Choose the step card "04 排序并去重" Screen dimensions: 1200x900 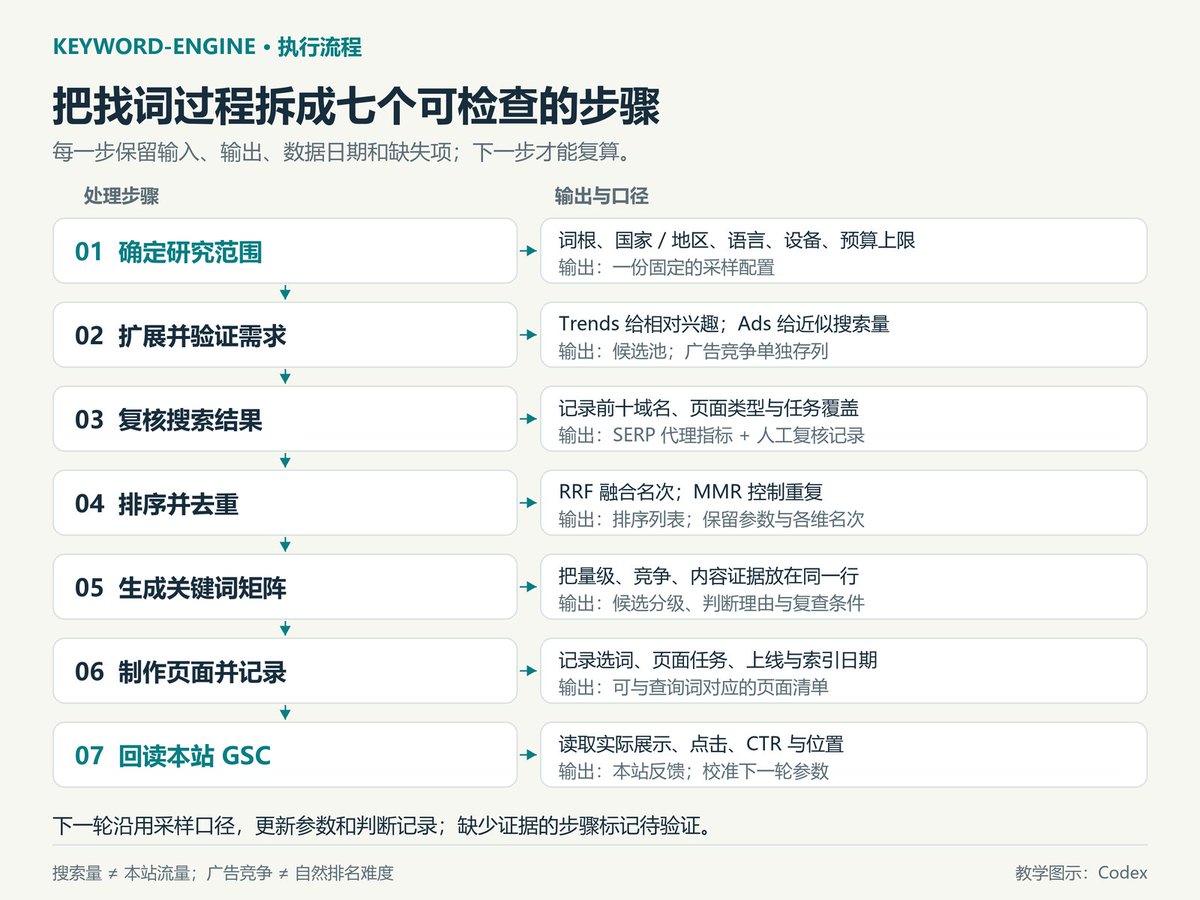(285, 503)
